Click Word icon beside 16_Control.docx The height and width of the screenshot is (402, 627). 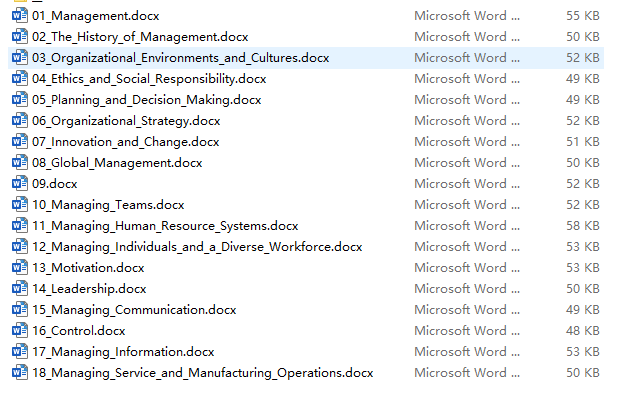click(20, 331)
